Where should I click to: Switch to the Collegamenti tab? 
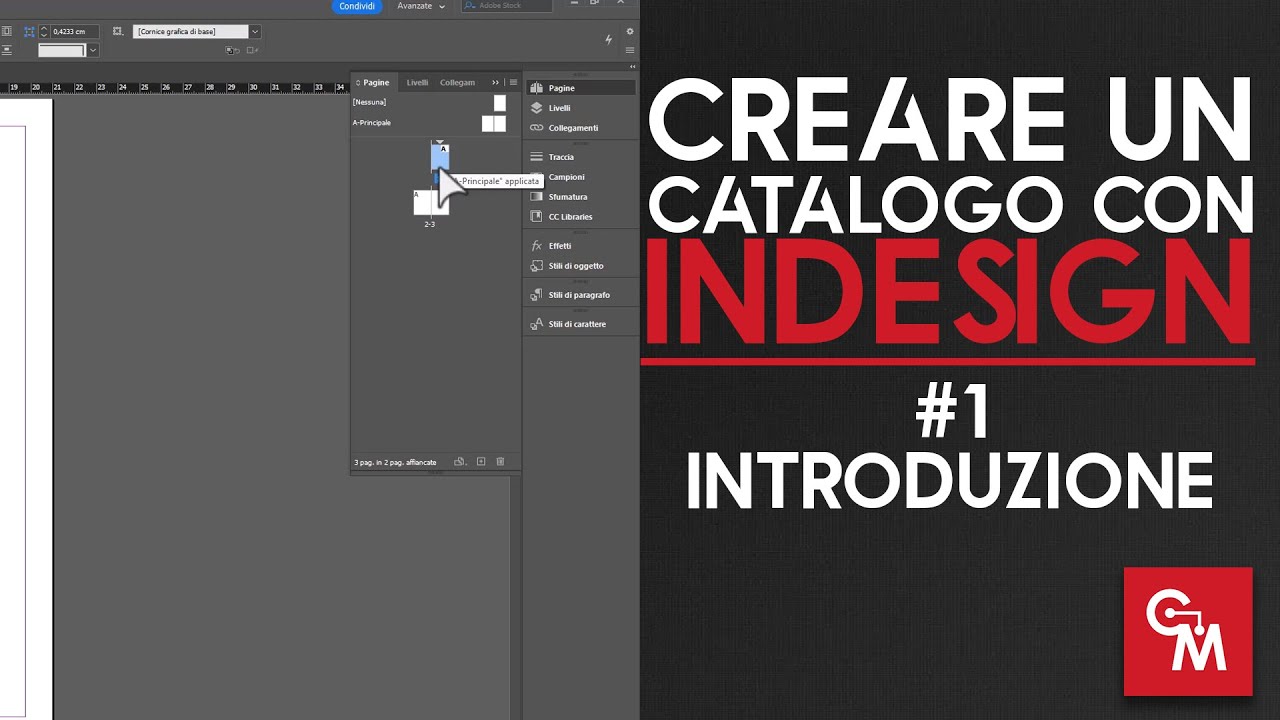(458, 82)
